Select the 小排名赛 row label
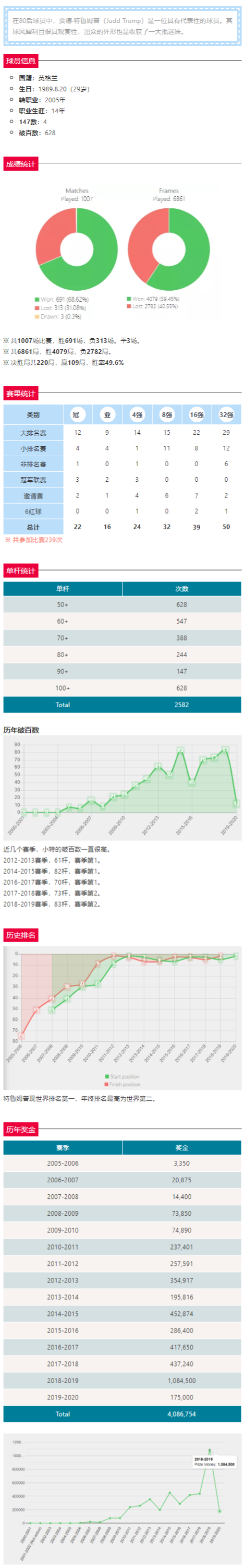This screenshot has width=244, height=1568. coord(33,448)
